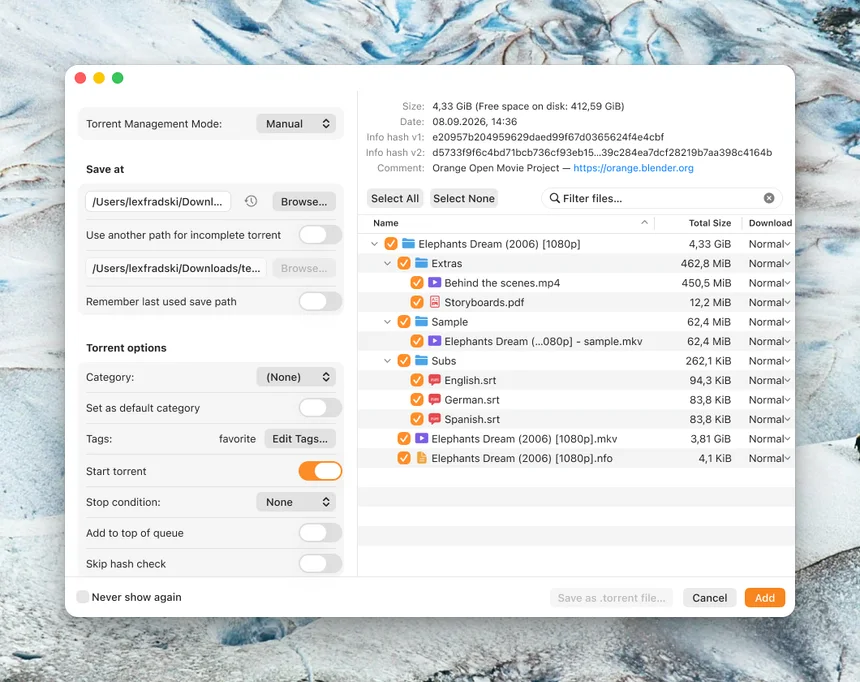
Task: Click the 450,5 MiB size cell
Action: (x=706, y=283)
